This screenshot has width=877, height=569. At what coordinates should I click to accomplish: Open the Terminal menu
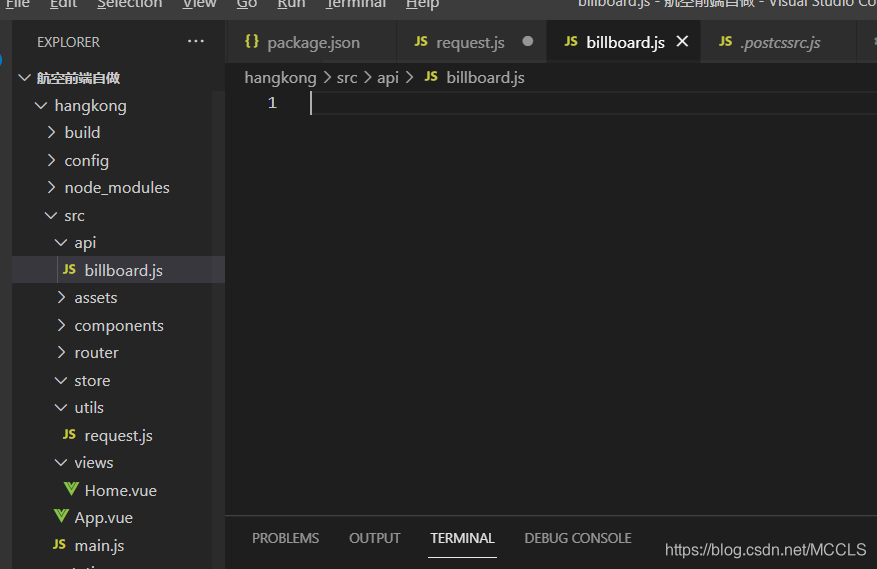tap(356, 4)
